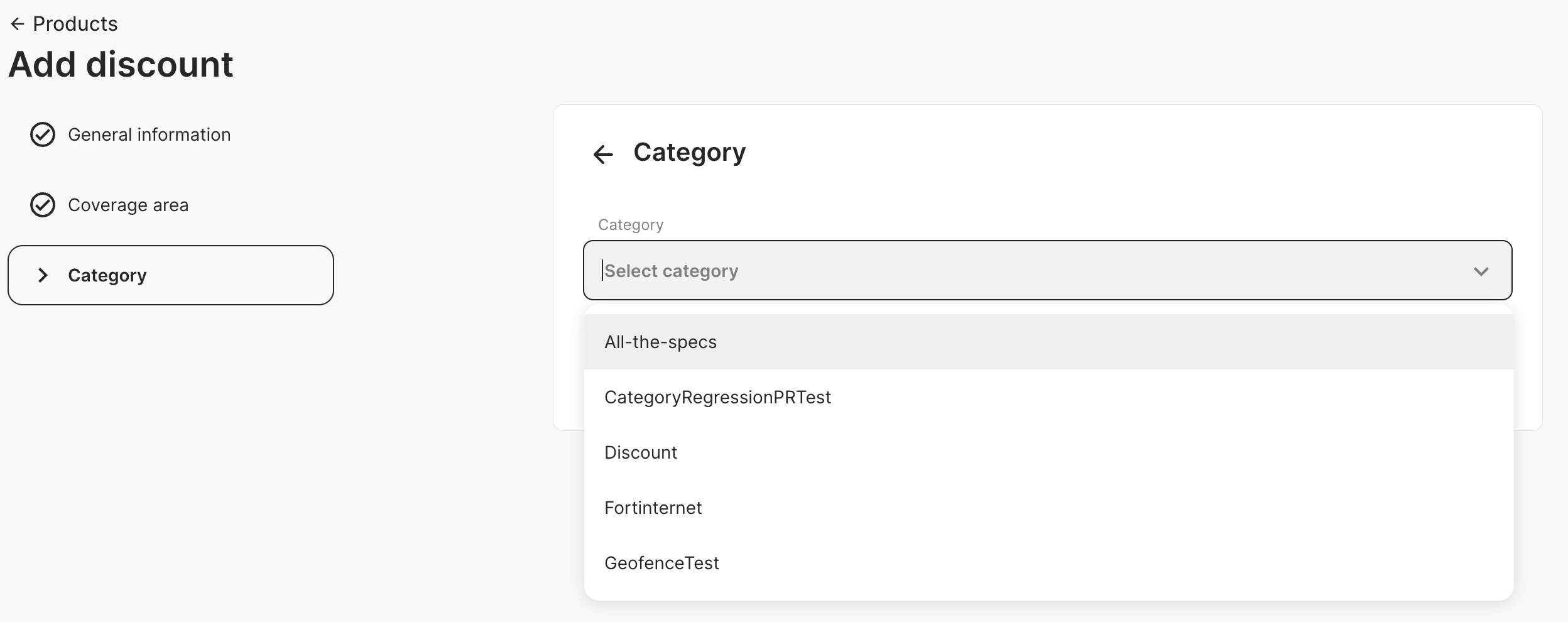Click the General information checkmark icon
Viewport: 1568px width, 622px height.
[43, 134]
